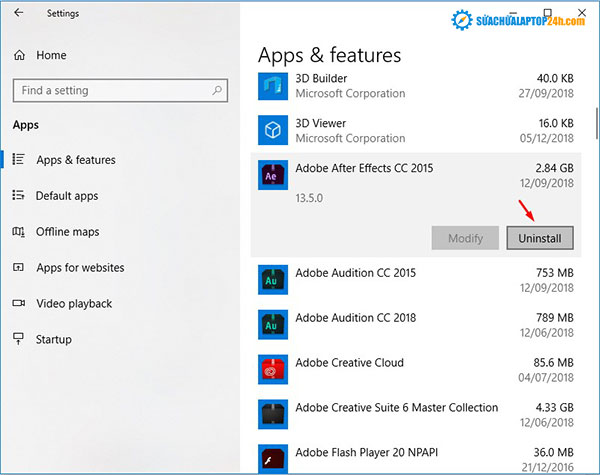Select Adobe Creative Cloud name
Image resolution: width=600 pixels, height=475 pixels.
pos(349,362)
